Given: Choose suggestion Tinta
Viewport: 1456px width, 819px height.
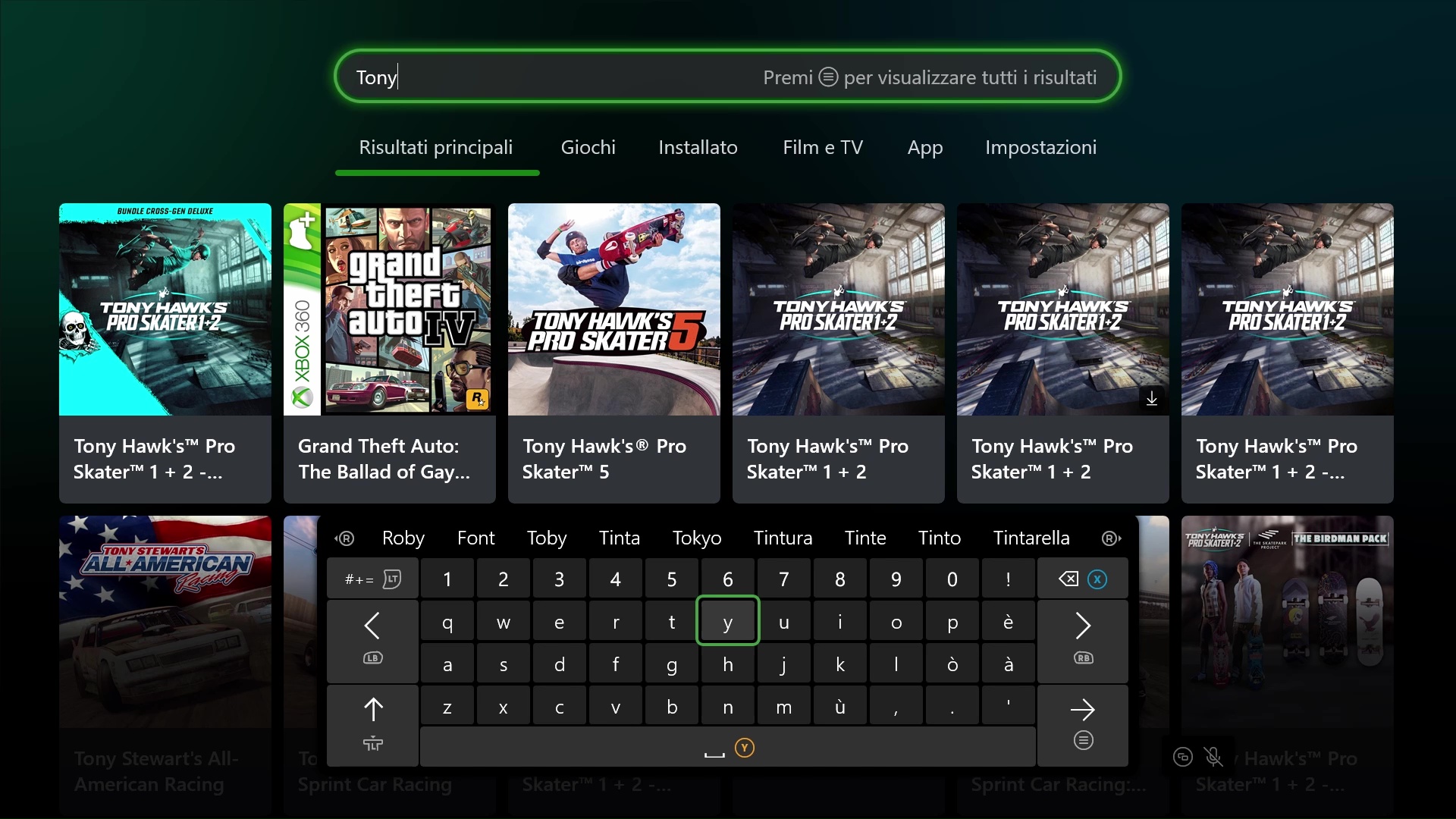Looking at the screenshot, I should coord(620,538).
